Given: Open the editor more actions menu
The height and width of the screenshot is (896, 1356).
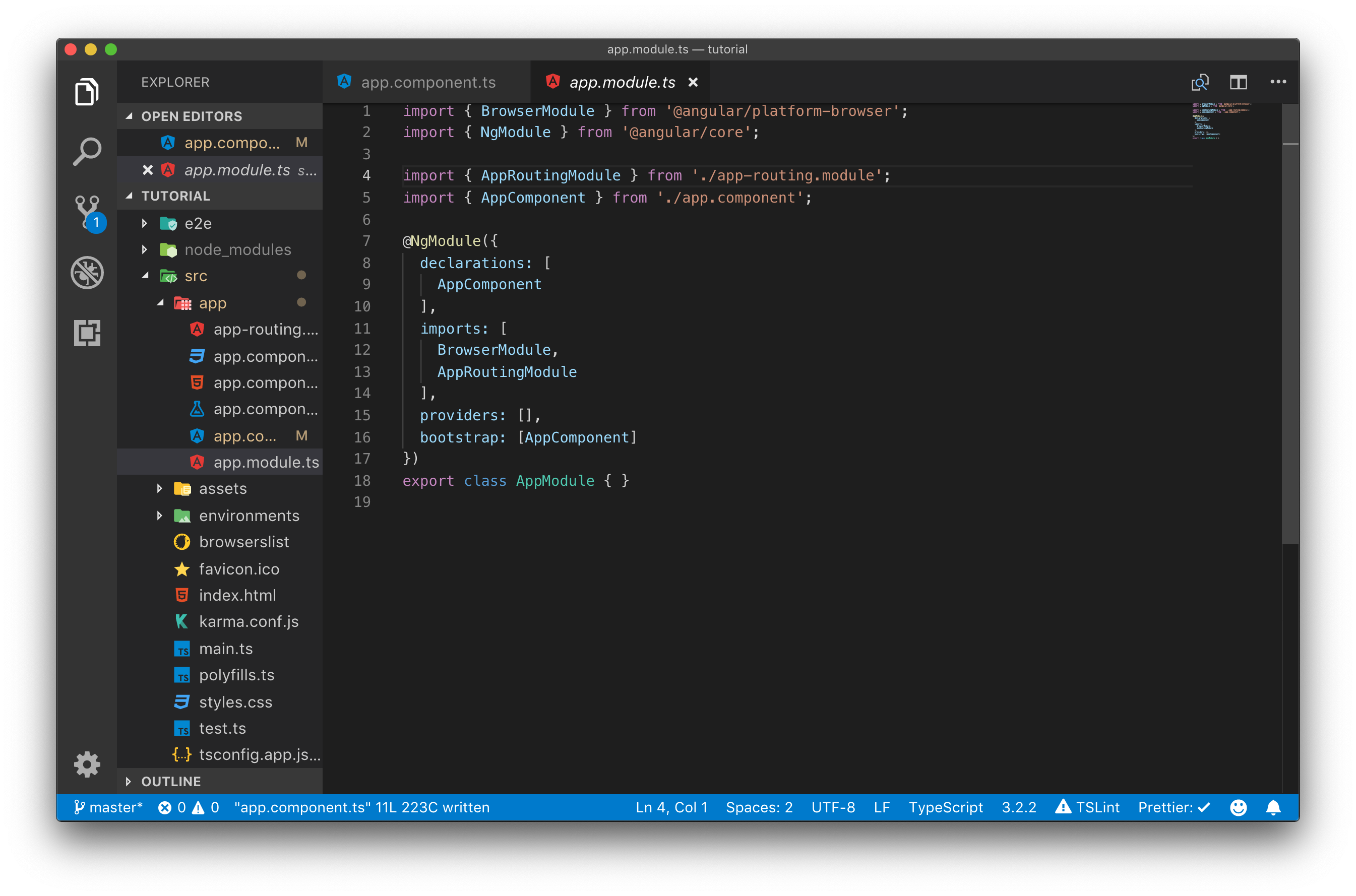Looking at the screenshot, I should tap(1278, 82).
